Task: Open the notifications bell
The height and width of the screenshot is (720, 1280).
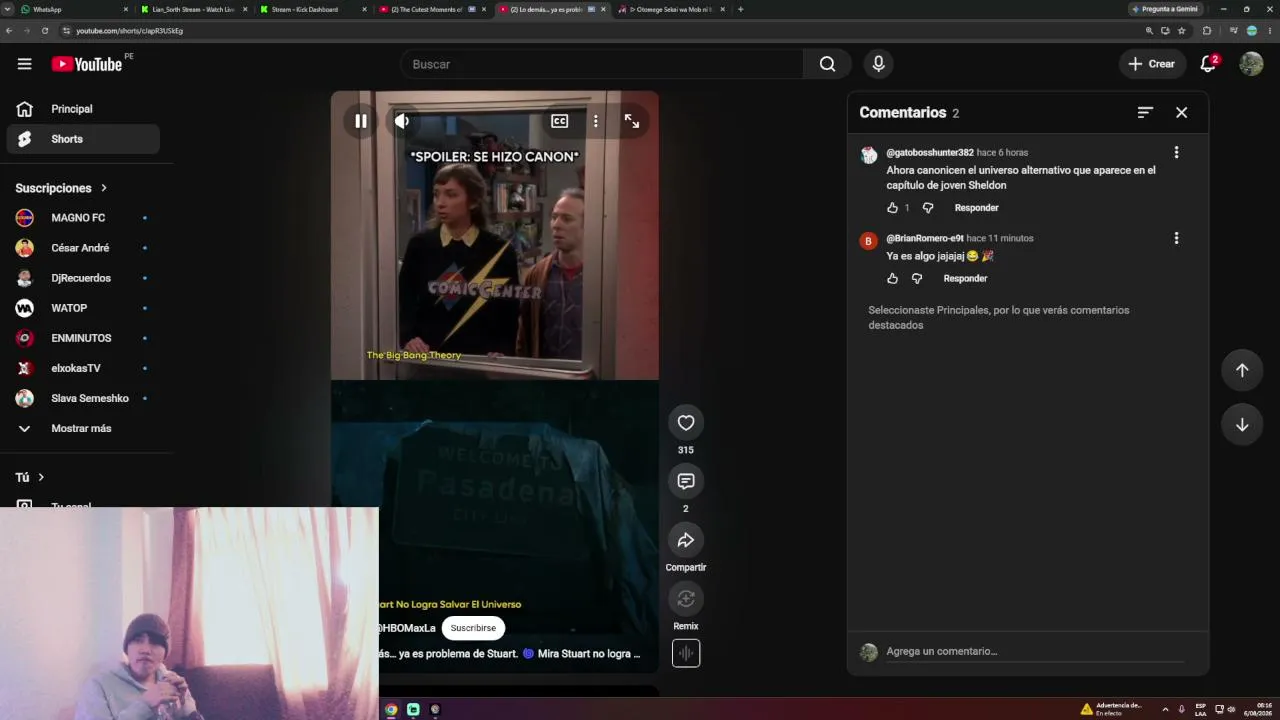Action: 1208,64
